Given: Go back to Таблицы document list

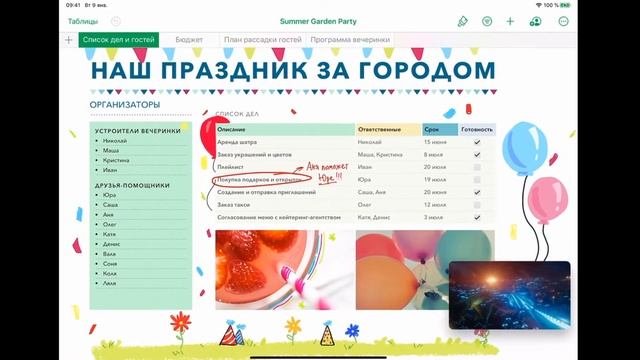Looking at the screenshot, I should pyautogui.click(x=83, y=21).
